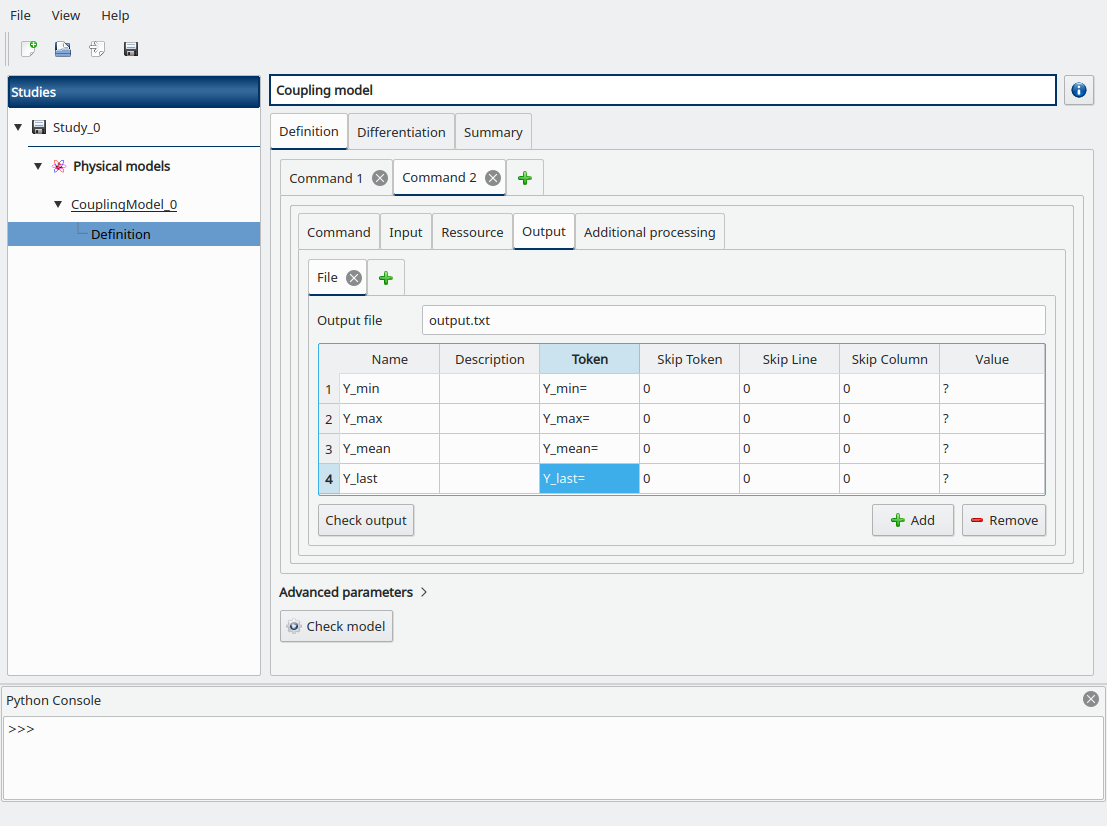
Task: Expand the Advanced parameters section
Action: click(353, 592)
